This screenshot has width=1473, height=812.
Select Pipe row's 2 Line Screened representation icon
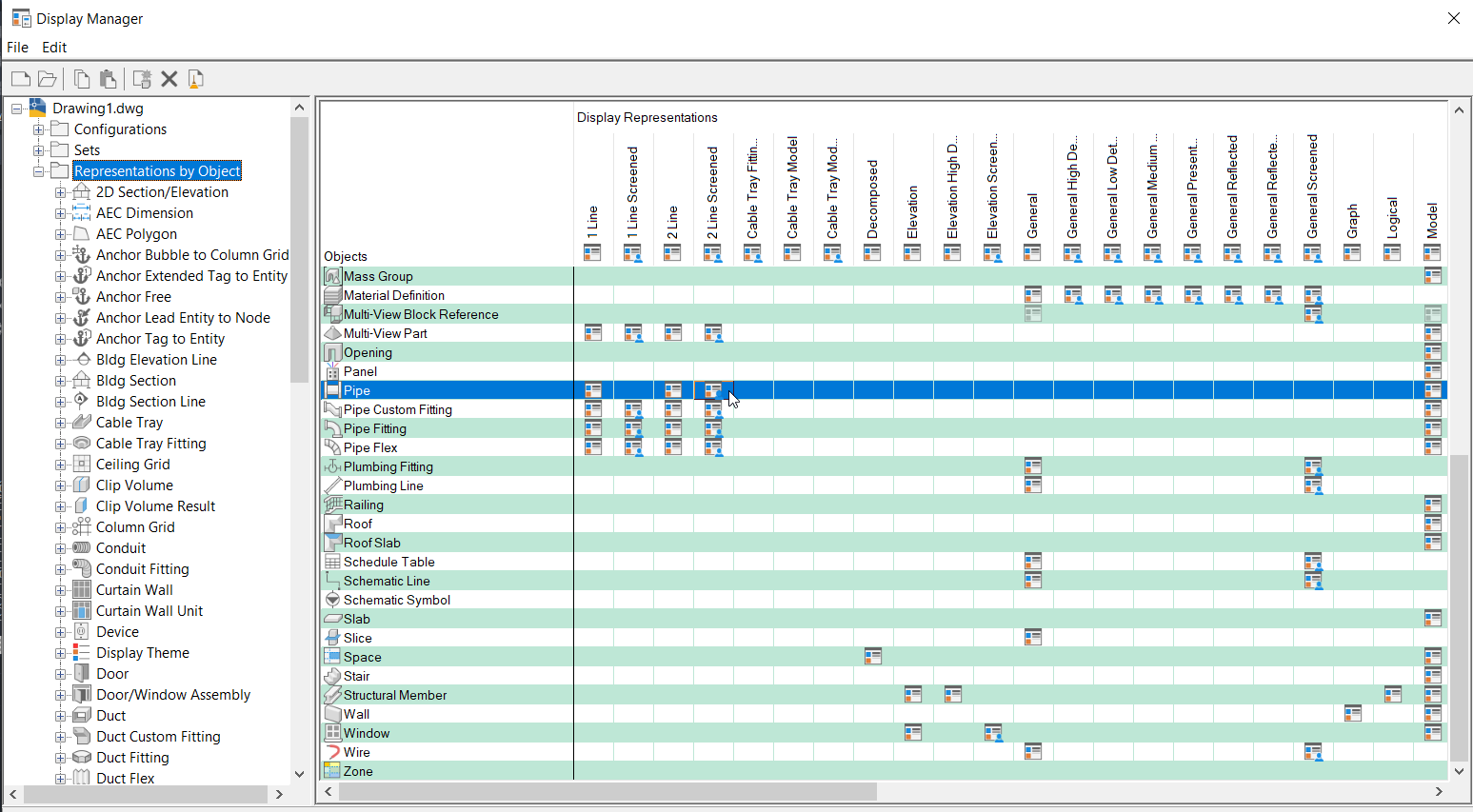713,390
